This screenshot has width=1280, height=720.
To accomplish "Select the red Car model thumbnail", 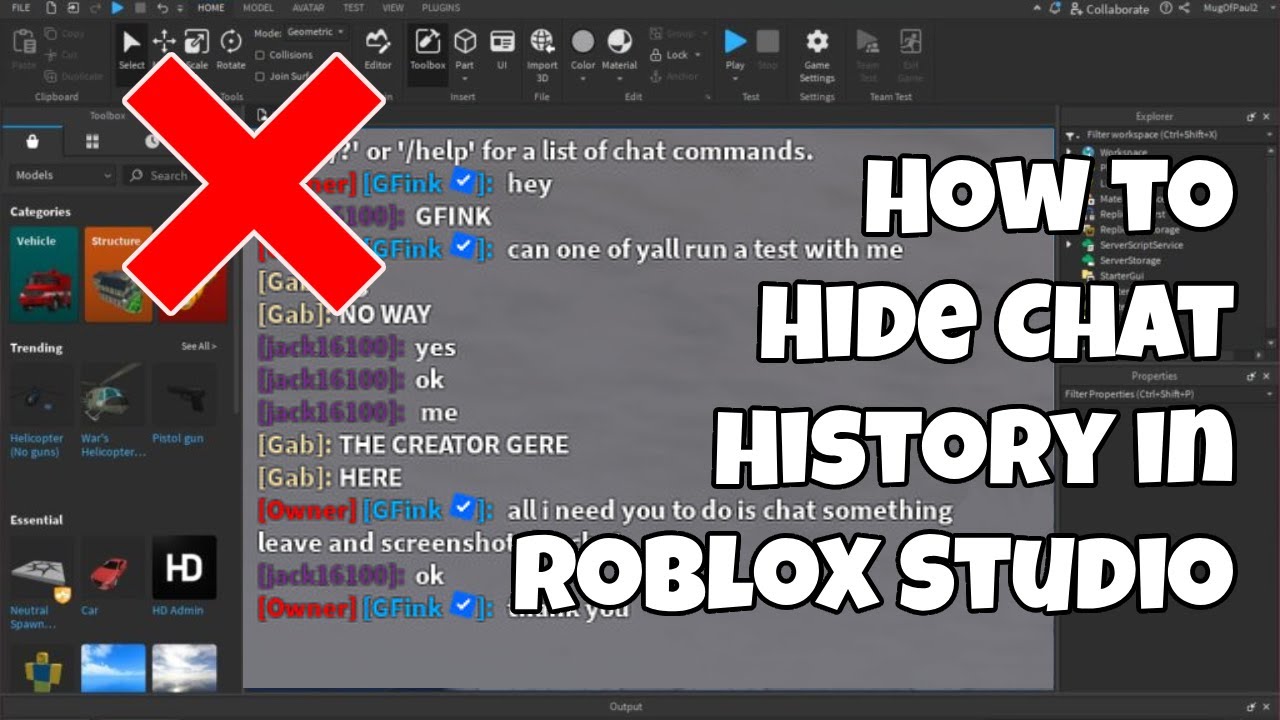I will pyautogui.click(x=113, y=568).
